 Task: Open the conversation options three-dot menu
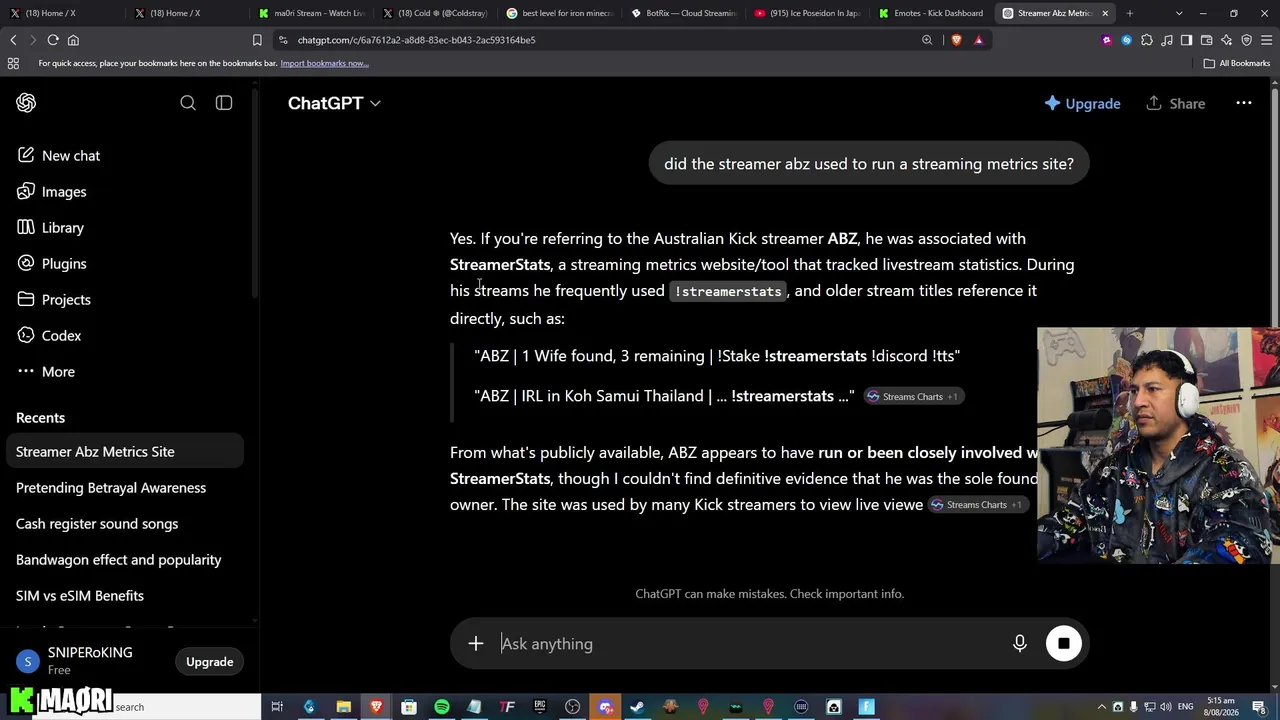[1244, 103]
